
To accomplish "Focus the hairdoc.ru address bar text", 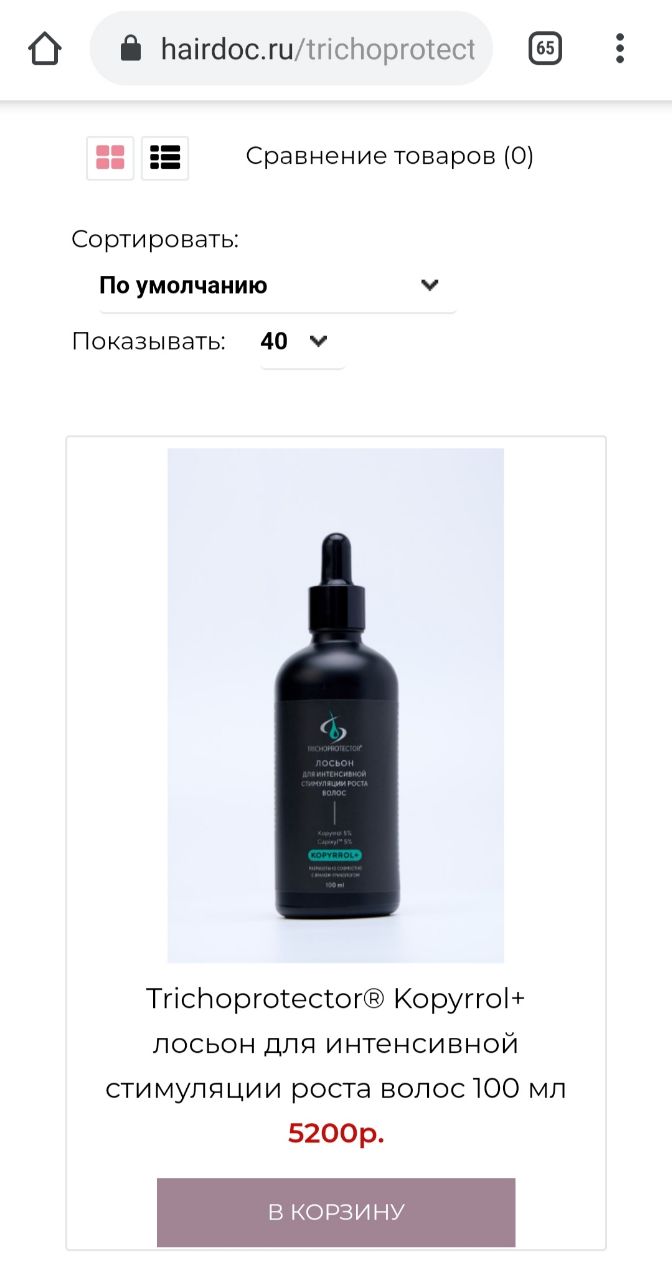I will click(318, 48).
